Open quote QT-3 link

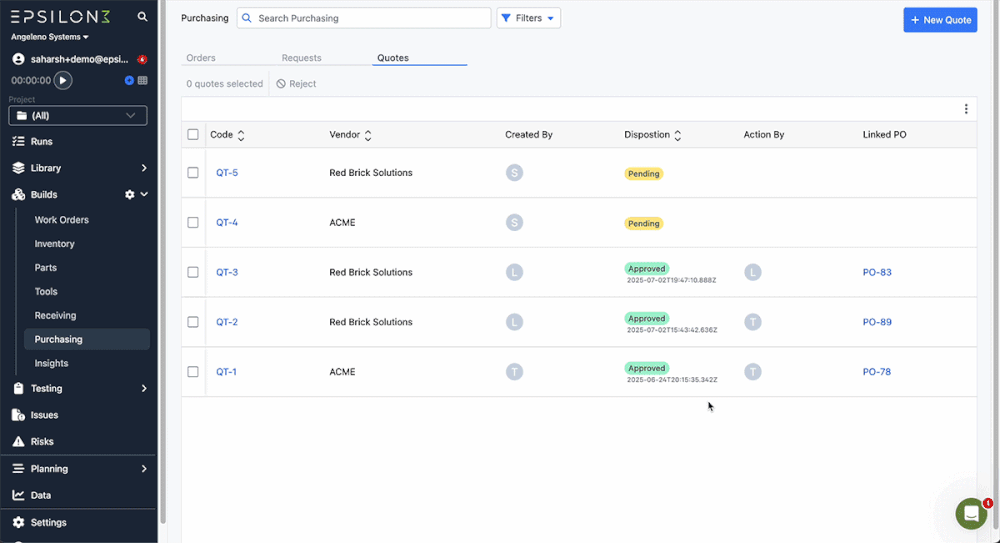tap(226, 272)
